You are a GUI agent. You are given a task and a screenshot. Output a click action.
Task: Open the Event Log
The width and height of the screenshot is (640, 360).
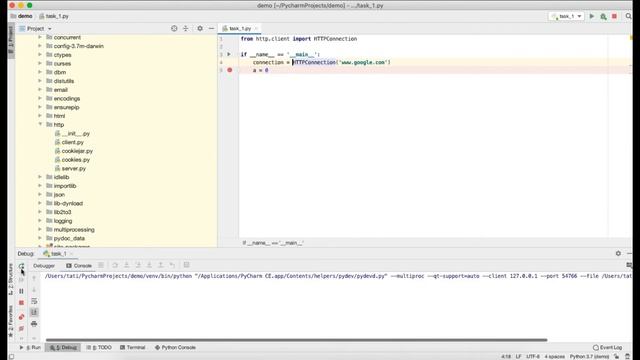pos(608,347)
